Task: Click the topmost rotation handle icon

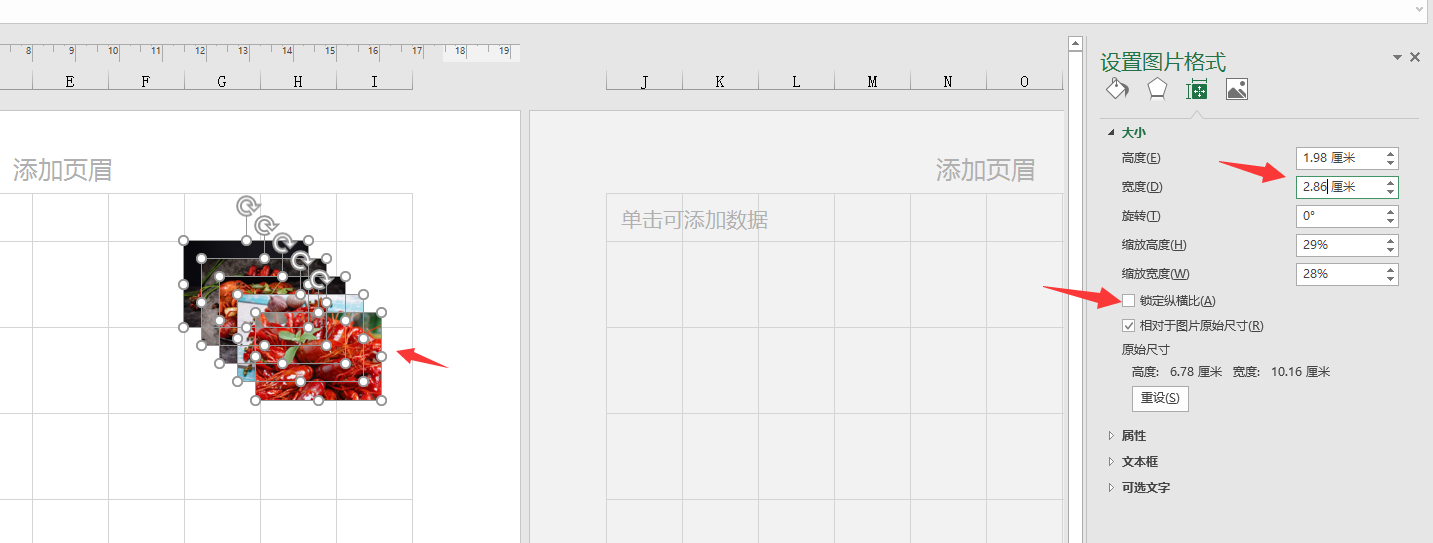Action: 246,206
